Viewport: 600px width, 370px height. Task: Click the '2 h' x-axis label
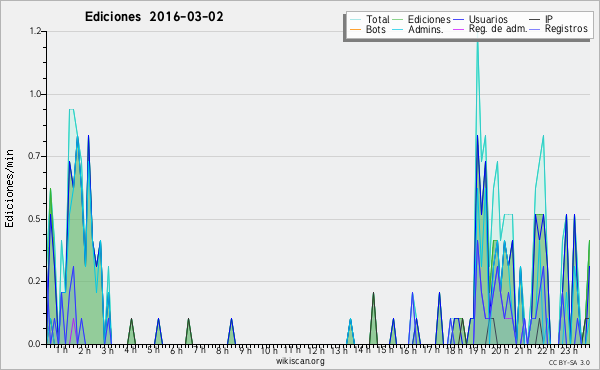[85, 350]
